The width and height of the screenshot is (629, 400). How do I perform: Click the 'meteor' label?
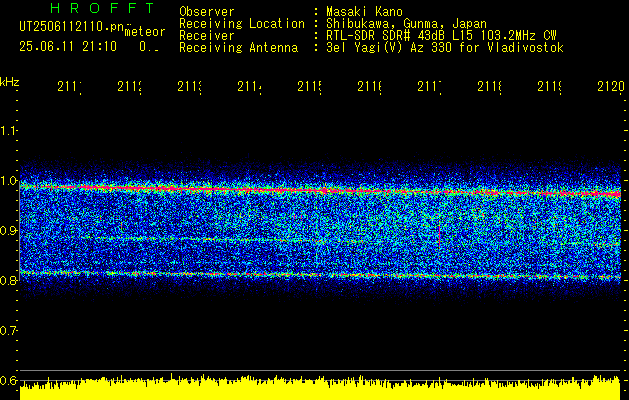[145, 32]
